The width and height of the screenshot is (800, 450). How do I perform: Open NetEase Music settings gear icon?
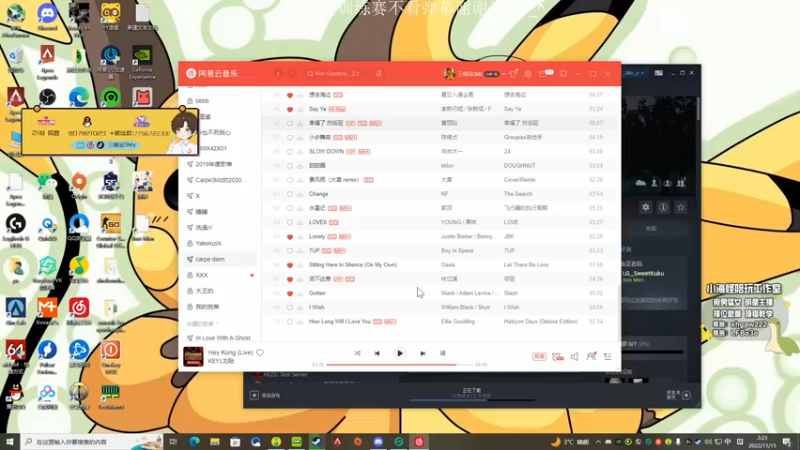528,73
